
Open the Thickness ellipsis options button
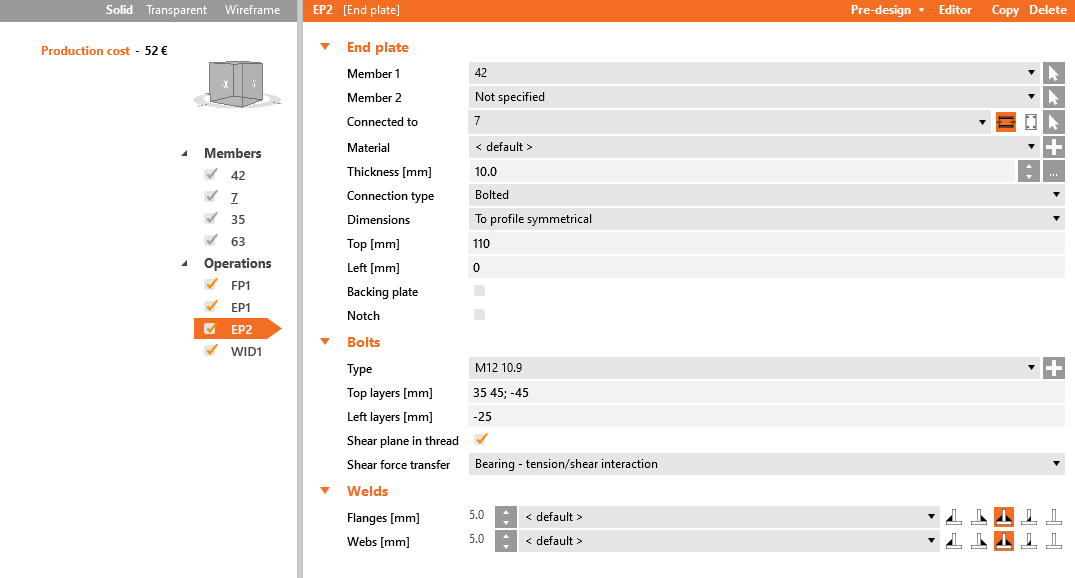[1054, 171]
